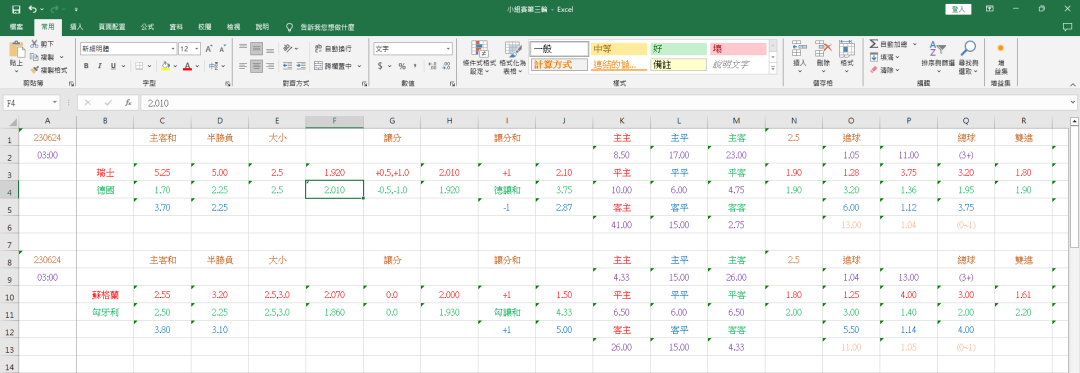
Task: Toggle Wrap Text (自動換行)
Action: pyautogui.click(x=333, y=49)
